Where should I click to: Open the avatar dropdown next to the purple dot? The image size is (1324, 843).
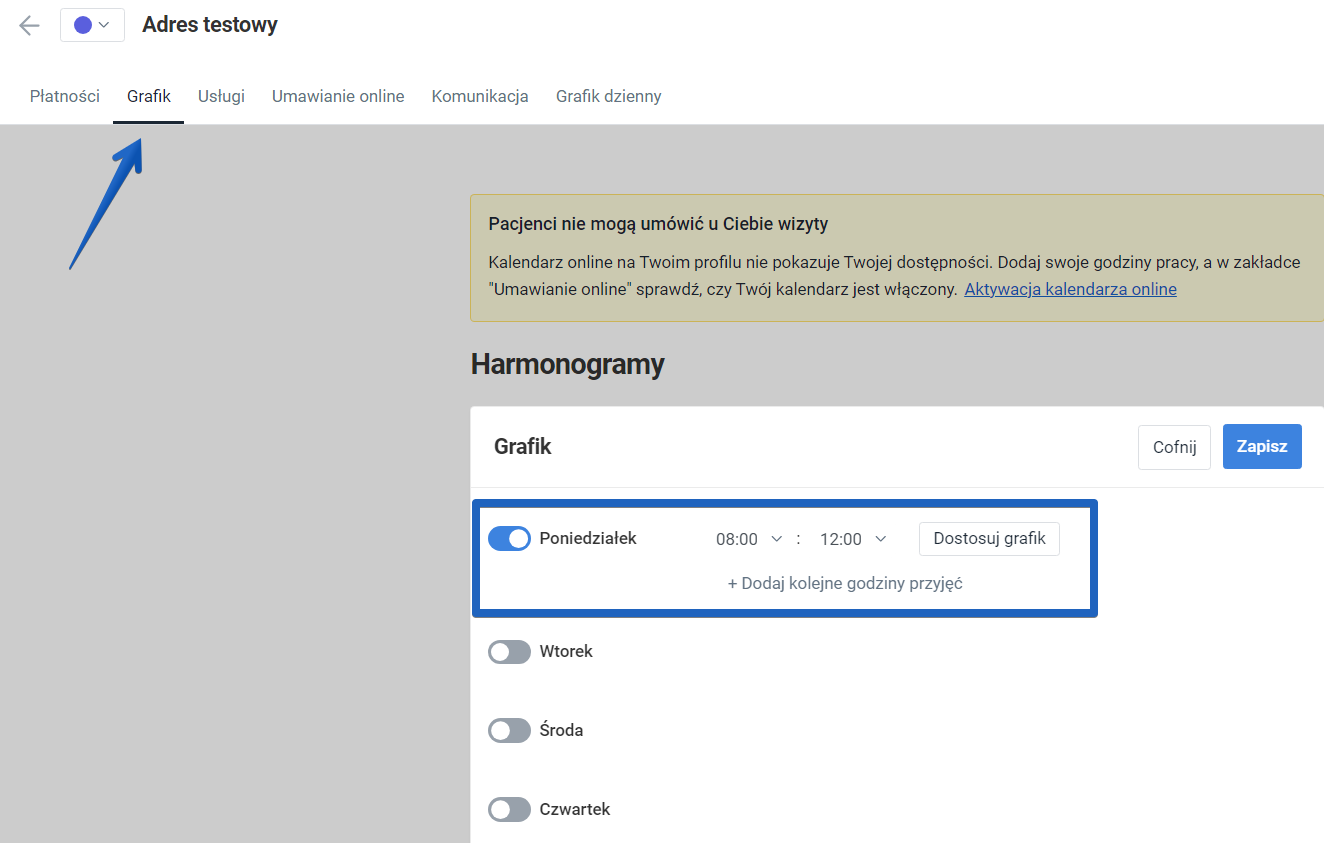pyautogui.click(x=101, y=25)
